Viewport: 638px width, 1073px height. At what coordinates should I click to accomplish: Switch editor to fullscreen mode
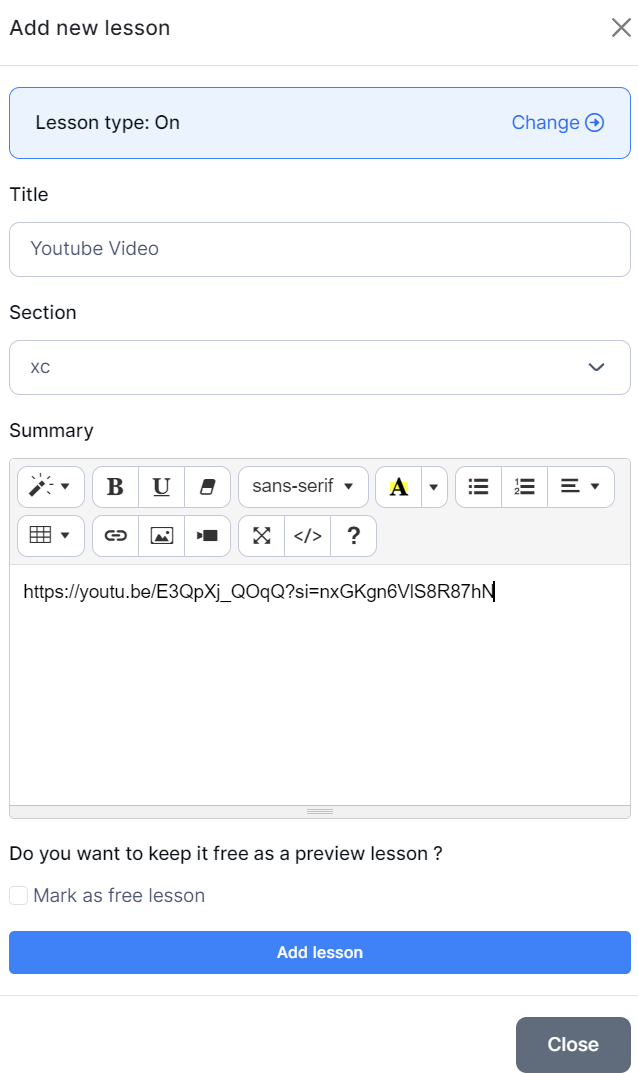click(x=262, y=536)
